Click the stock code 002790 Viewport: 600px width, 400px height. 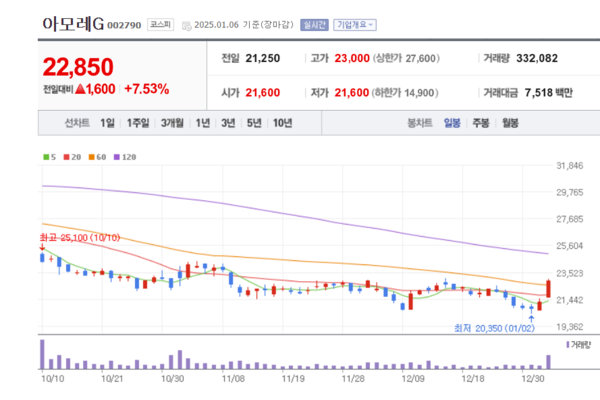(x=124, y=25)
